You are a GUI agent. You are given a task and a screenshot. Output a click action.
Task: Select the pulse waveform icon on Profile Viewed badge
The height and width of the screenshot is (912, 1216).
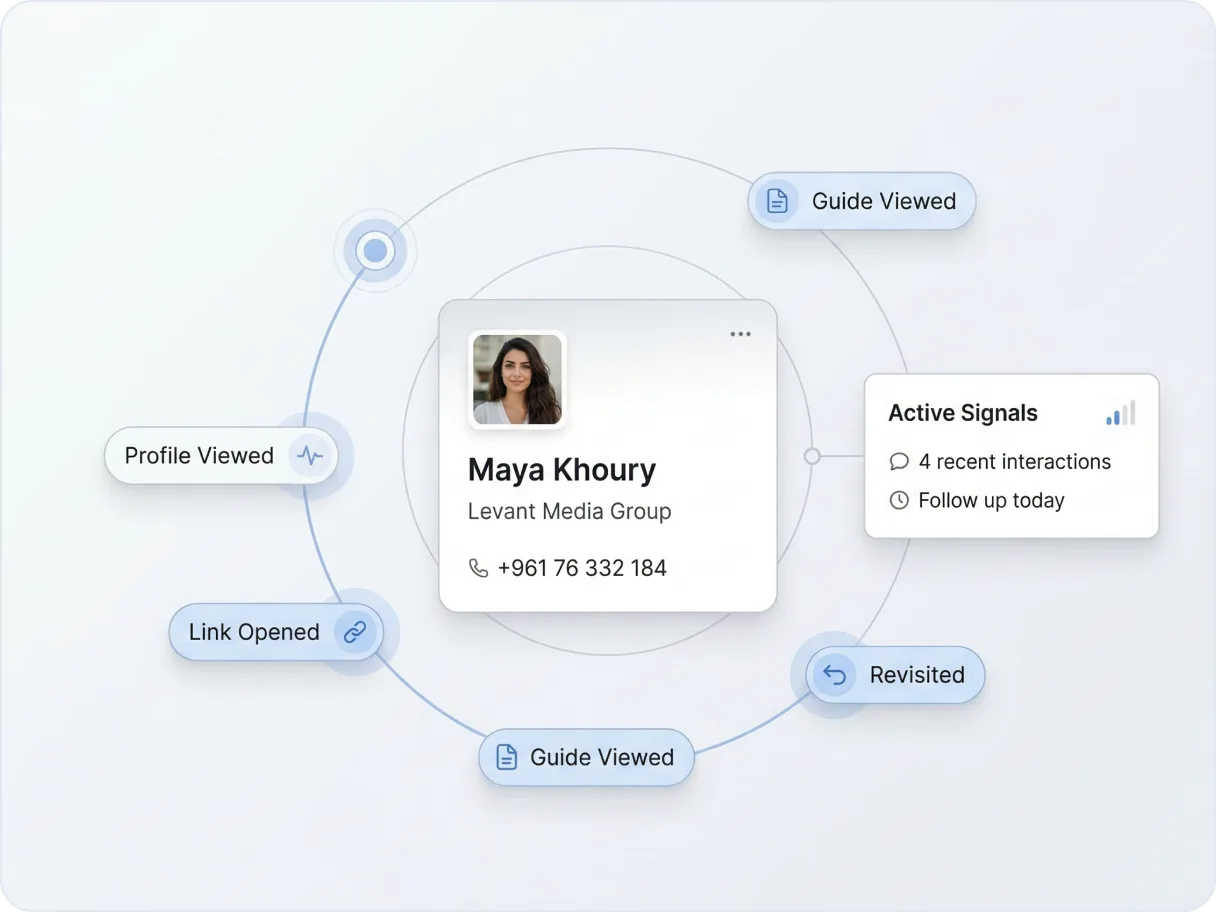tap(310, 455)
